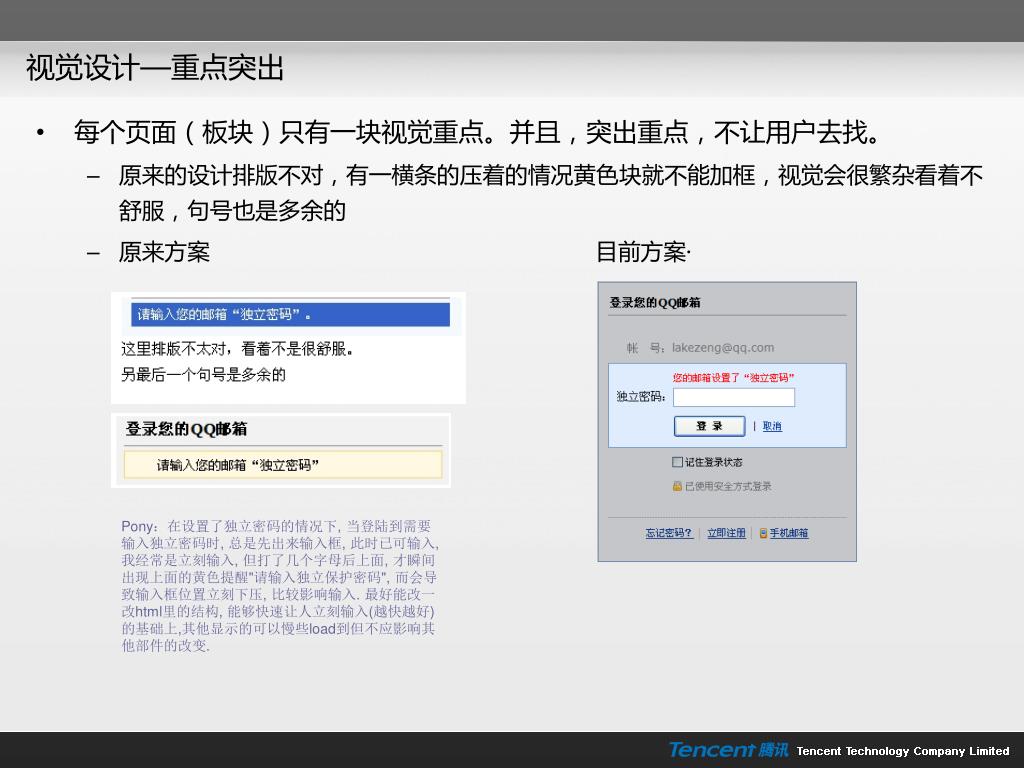This screenshot has width=1024, height=768.
Task: Click the phone icon beside 手机邮箱
Action: [763, 533]
